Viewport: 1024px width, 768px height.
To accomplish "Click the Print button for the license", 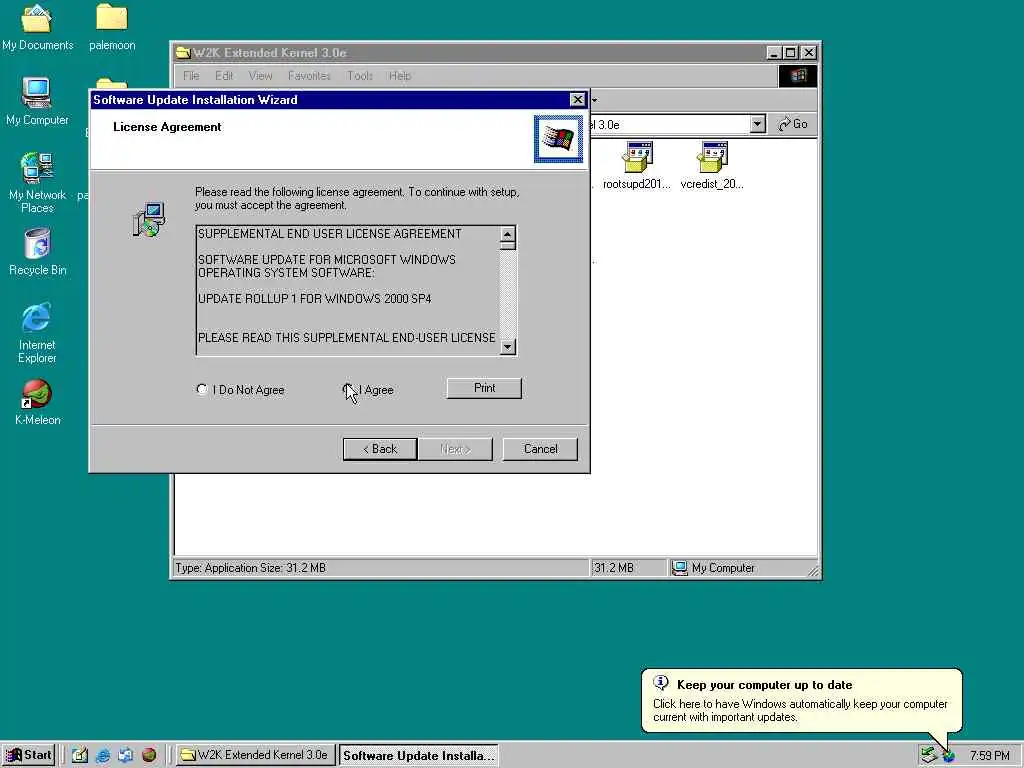I will coord(484,388).
